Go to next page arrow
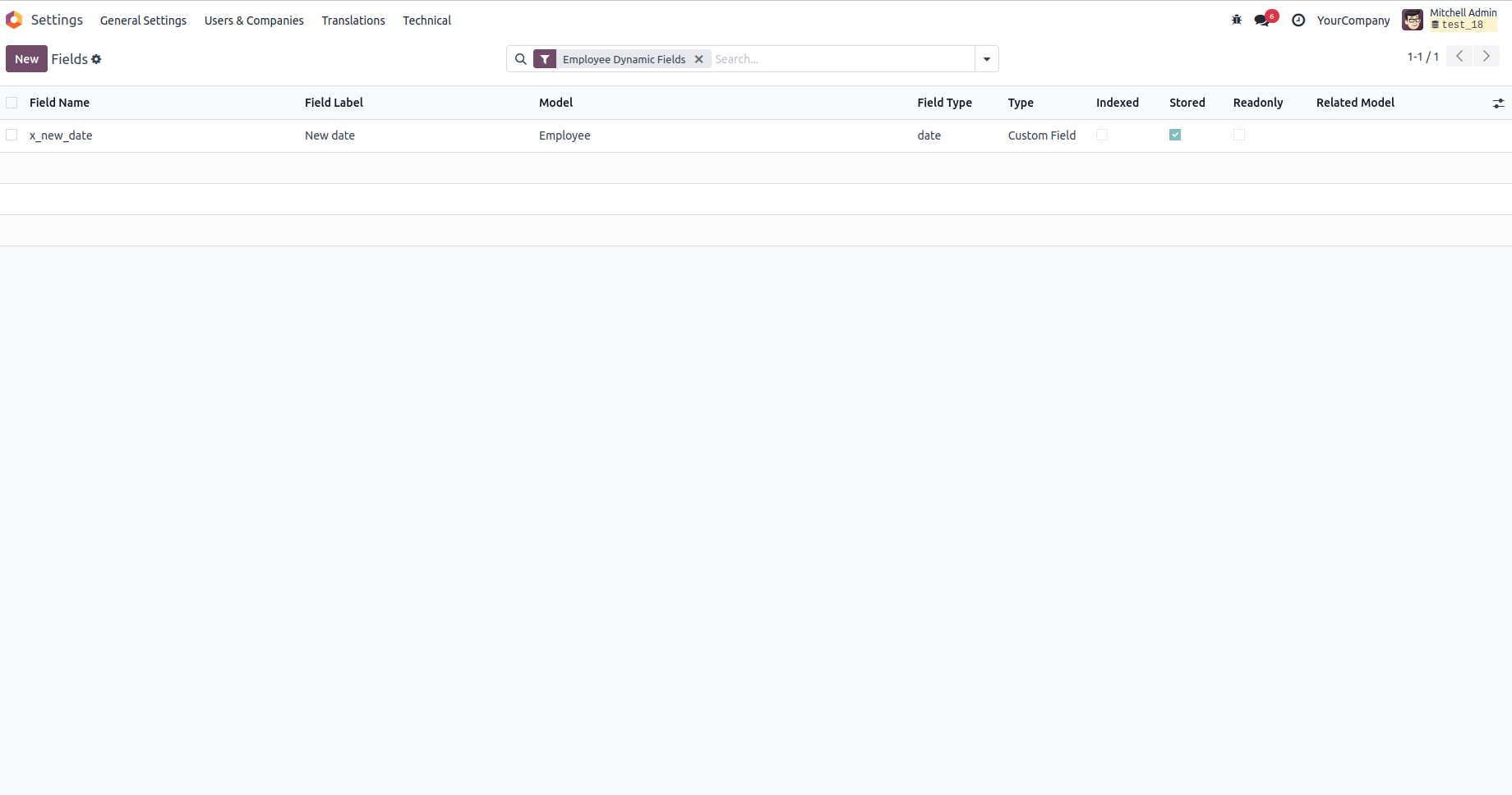The image size is (1512, 795). pos(1487,56)
